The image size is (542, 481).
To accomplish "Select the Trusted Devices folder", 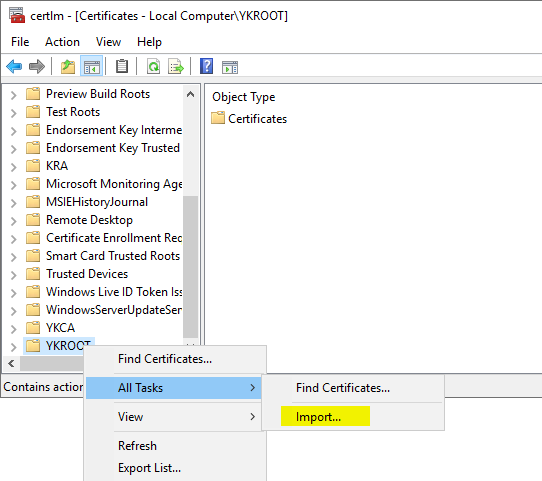I will point(87,274).
